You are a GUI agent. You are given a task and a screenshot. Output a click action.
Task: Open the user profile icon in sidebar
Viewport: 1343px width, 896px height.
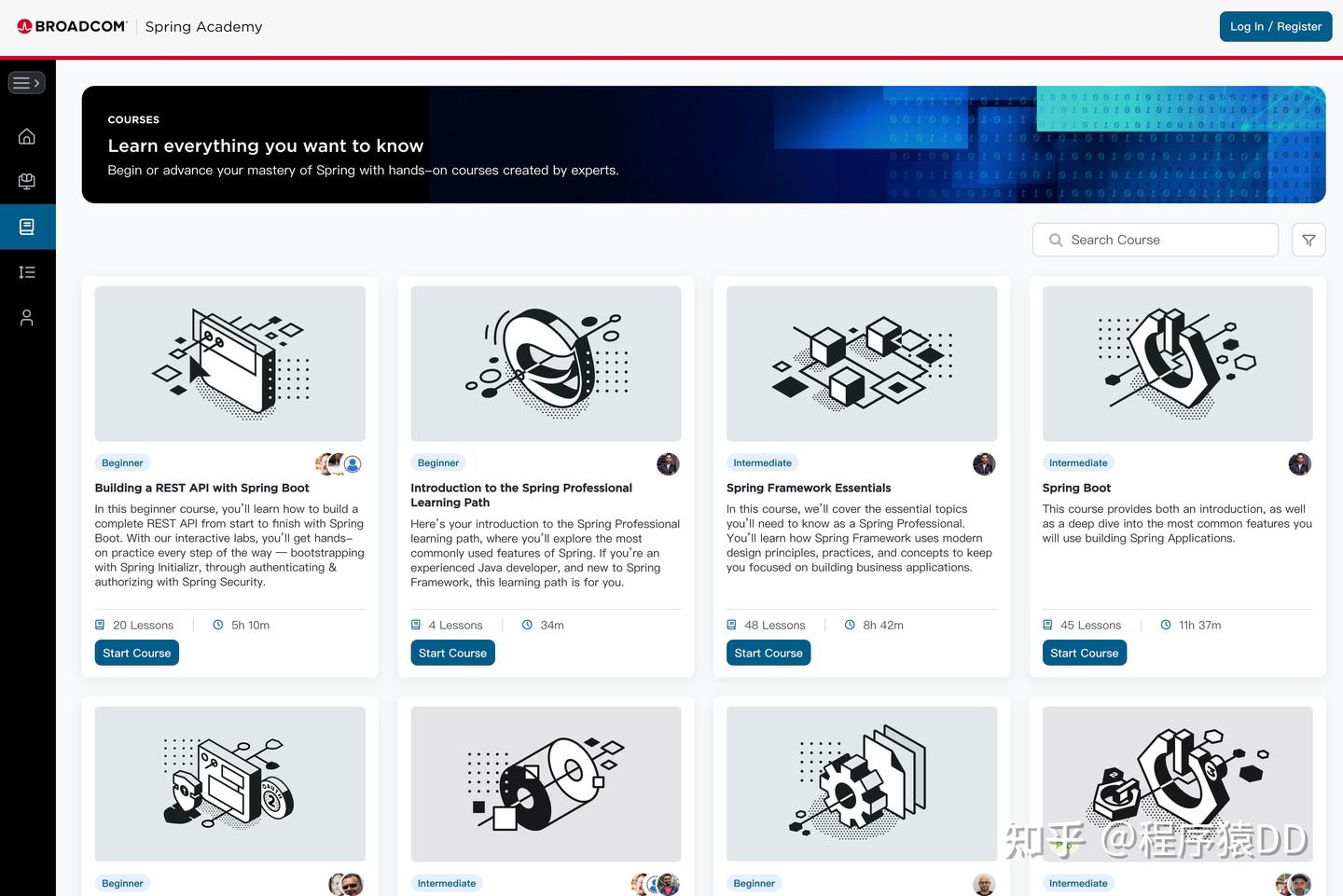[x=27, y=318]
